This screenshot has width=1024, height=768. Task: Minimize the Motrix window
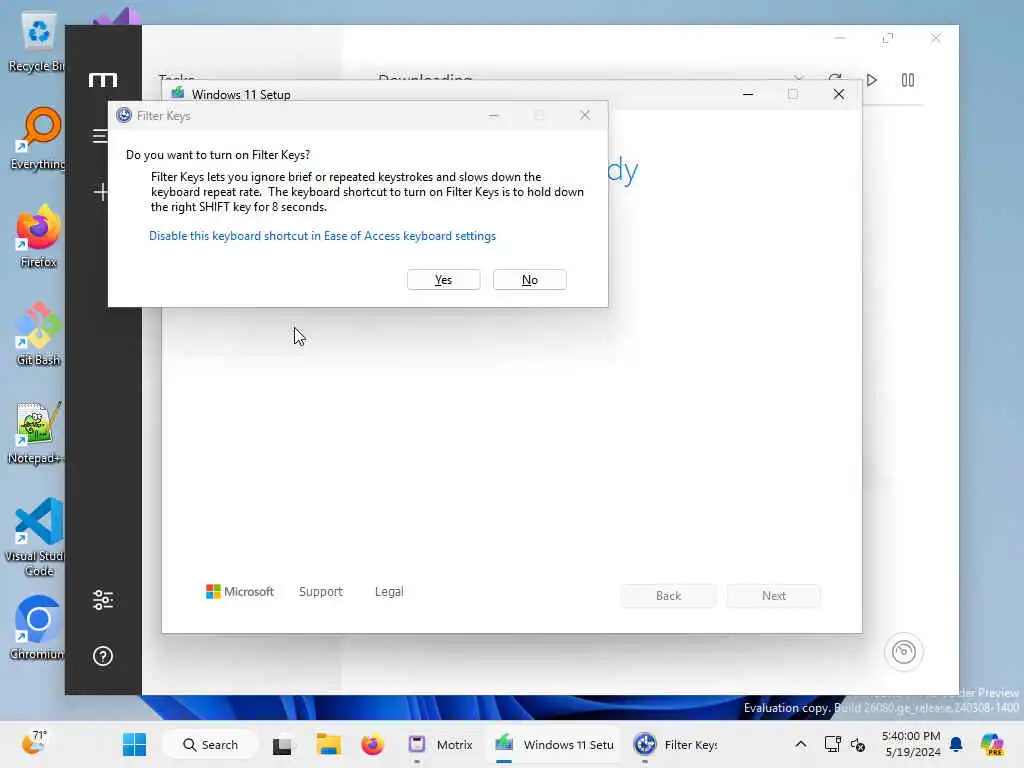tap(840, 38)
